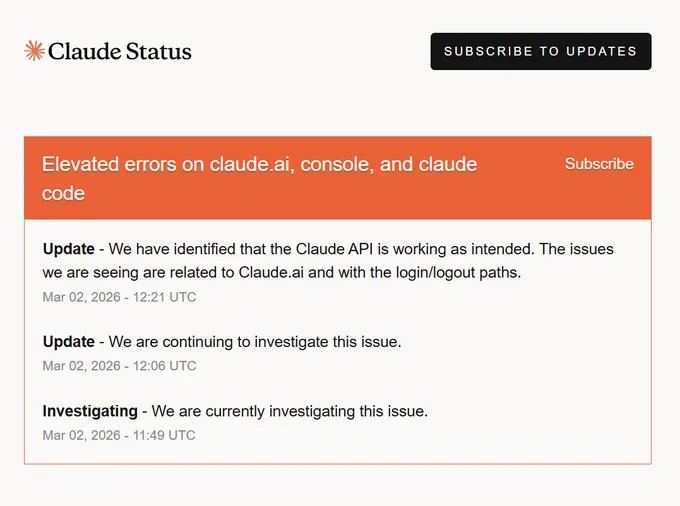The width and height of the screenshot is (680, 506).
Task: Click the currently investigating this issue message
Action: (x=290, y=411)
